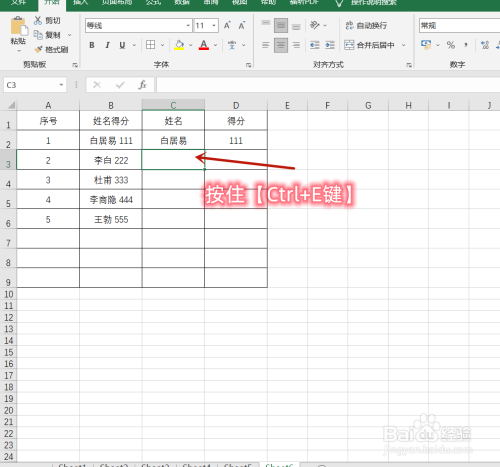Viewport: 500px width, 467px height.
Task: Select row 3 header
Action: [8, 160]
